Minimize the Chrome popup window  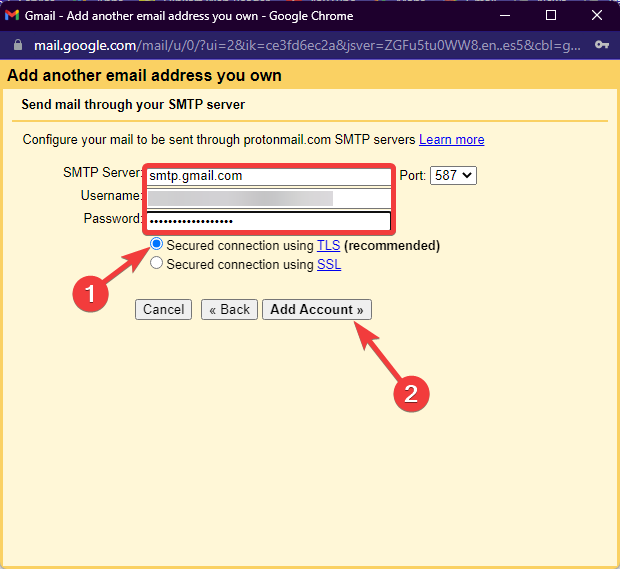click(505, 15)
